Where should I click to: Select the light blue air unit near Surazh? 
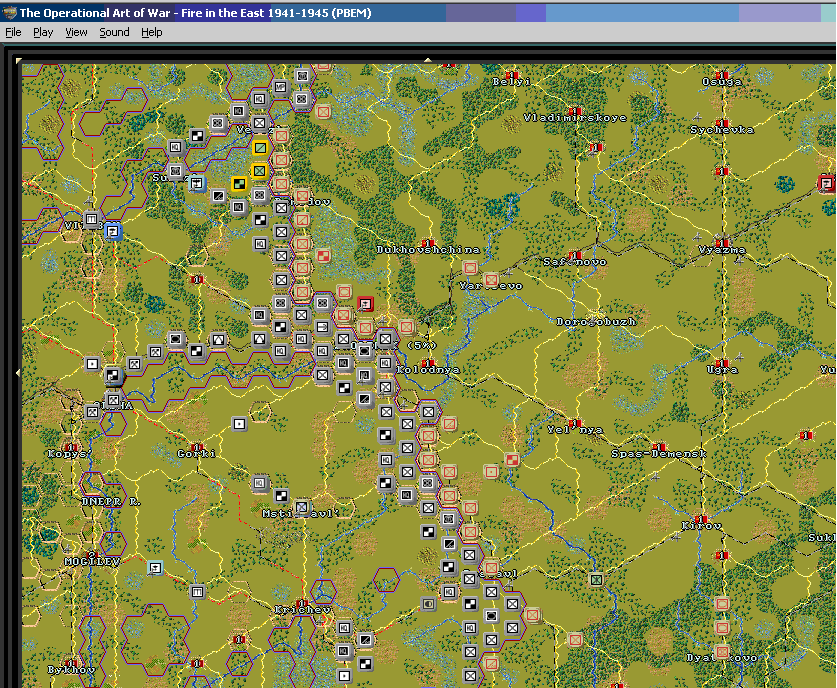coord(197,184)
